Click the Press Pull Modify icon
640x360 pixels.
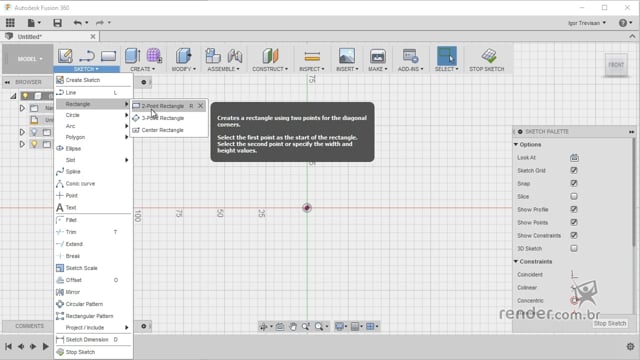pos(183,56)
